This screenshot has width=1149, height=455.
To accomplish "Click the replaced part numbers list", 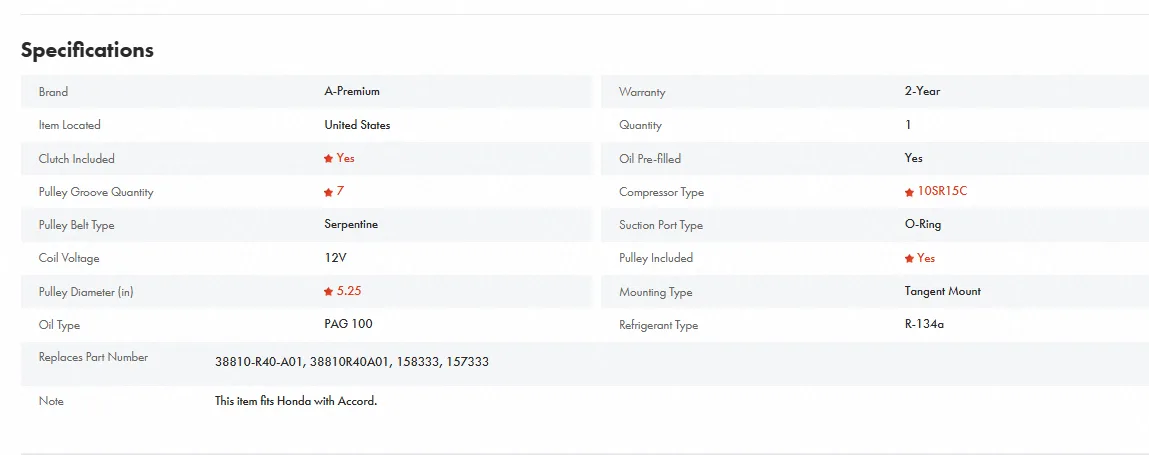I will point(351,362).
